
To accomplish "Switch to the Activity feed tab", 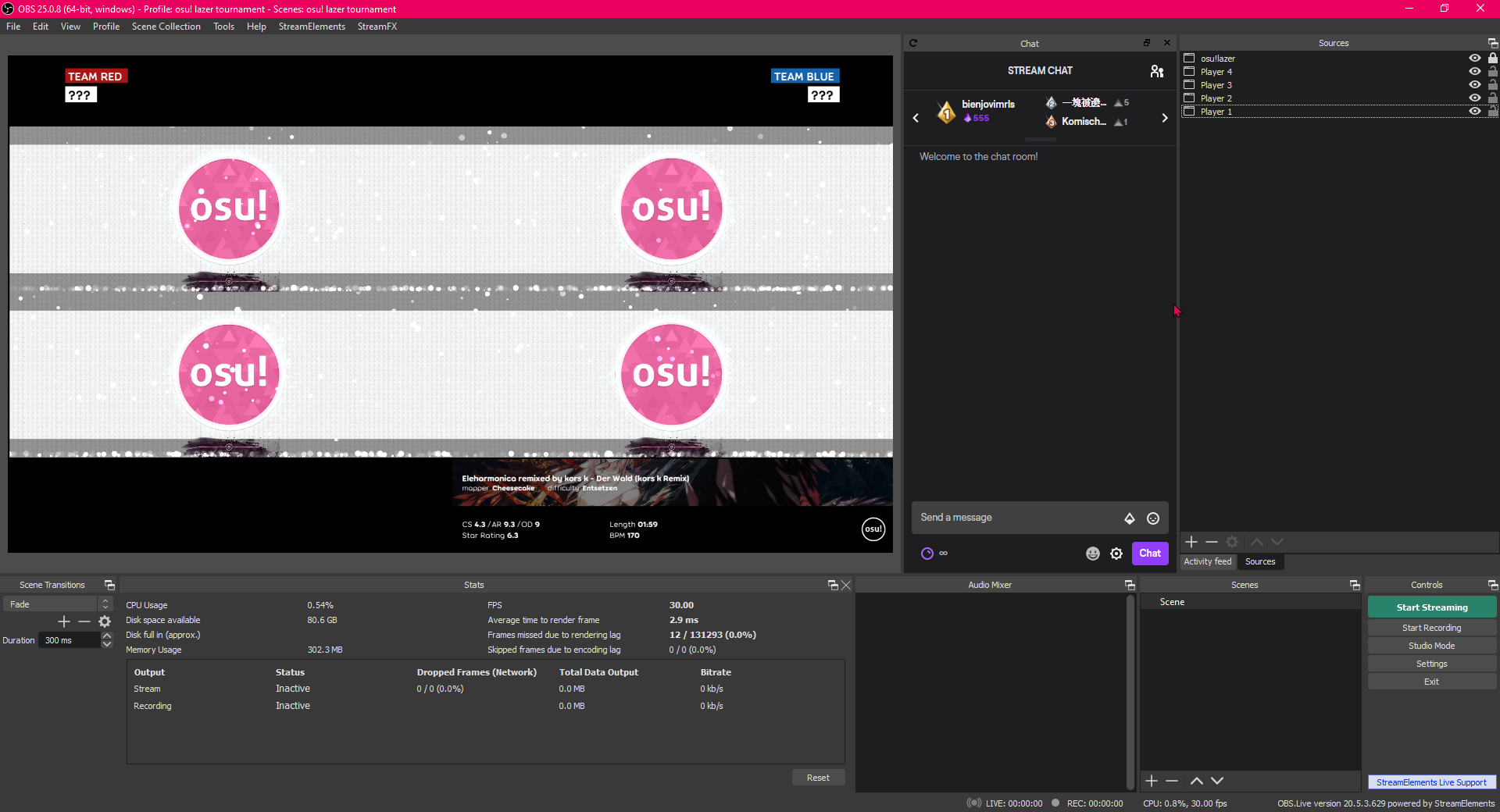I will pyautogui.click(x=1208, y=562).
